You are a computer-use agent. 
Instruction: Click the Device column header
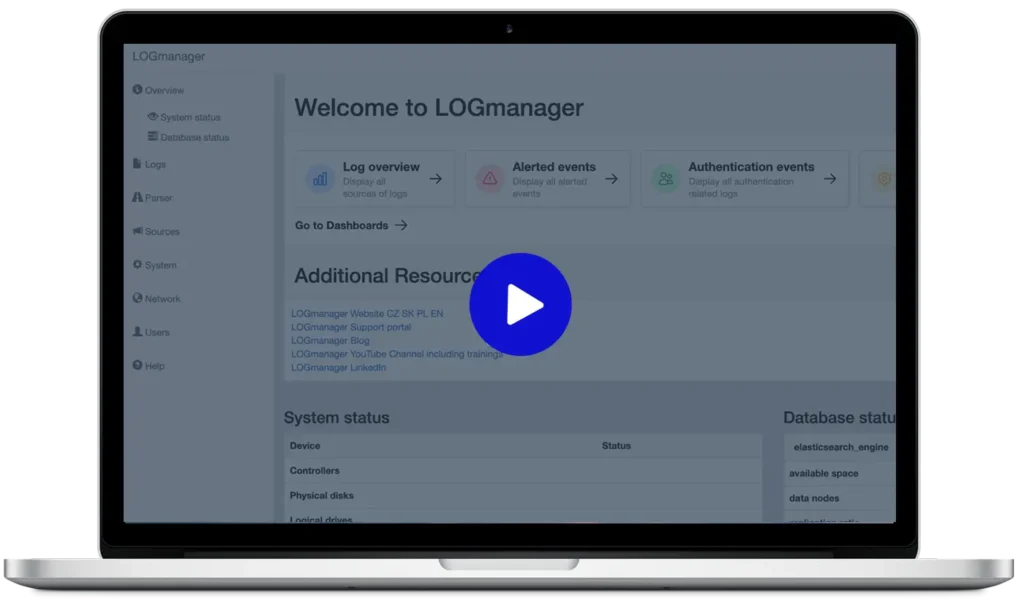tap(305, 445)
